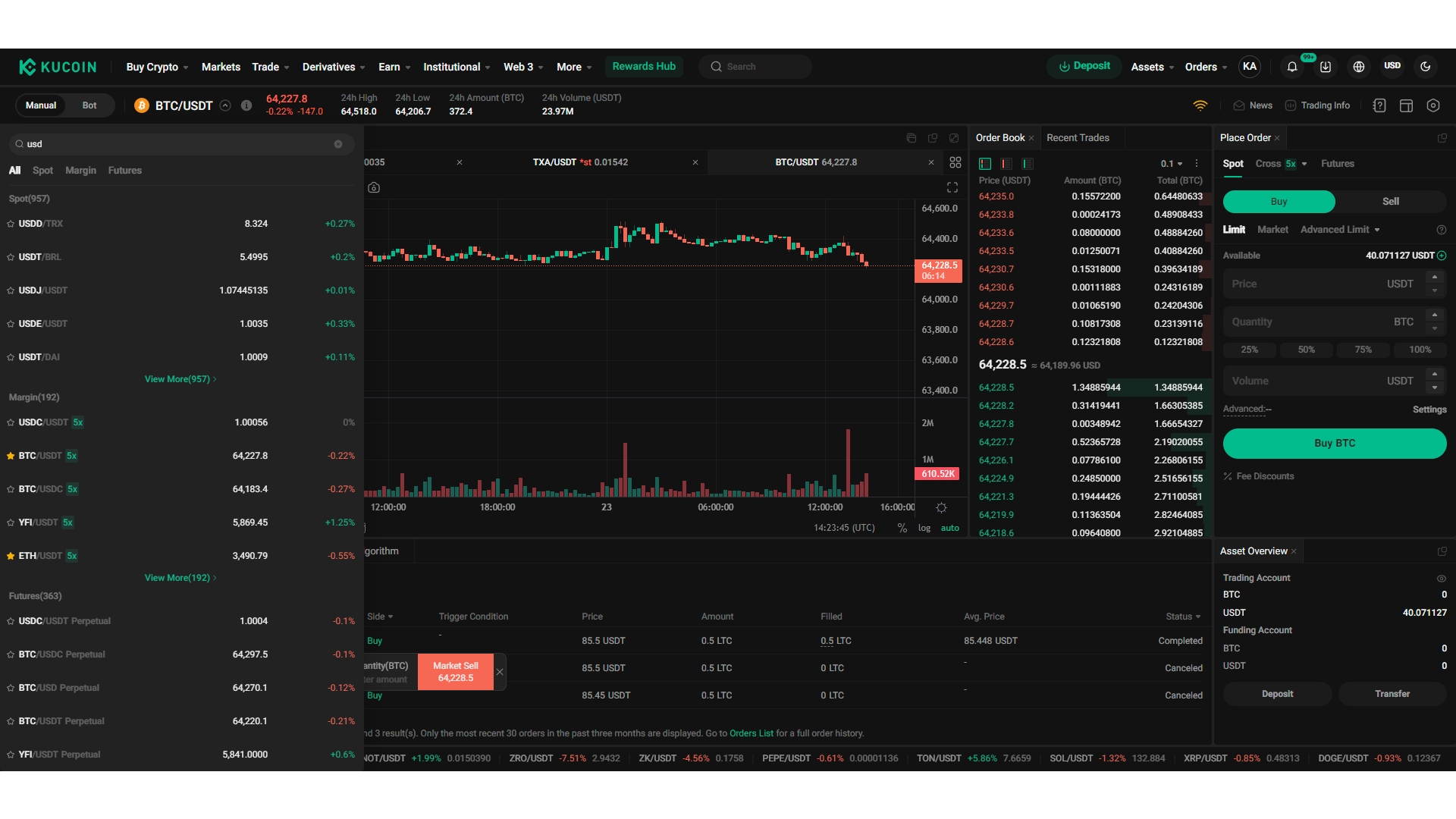1456x819 pixels.
Task: Click the BTC/USDT info icon
Action: [x=246, y=105]
